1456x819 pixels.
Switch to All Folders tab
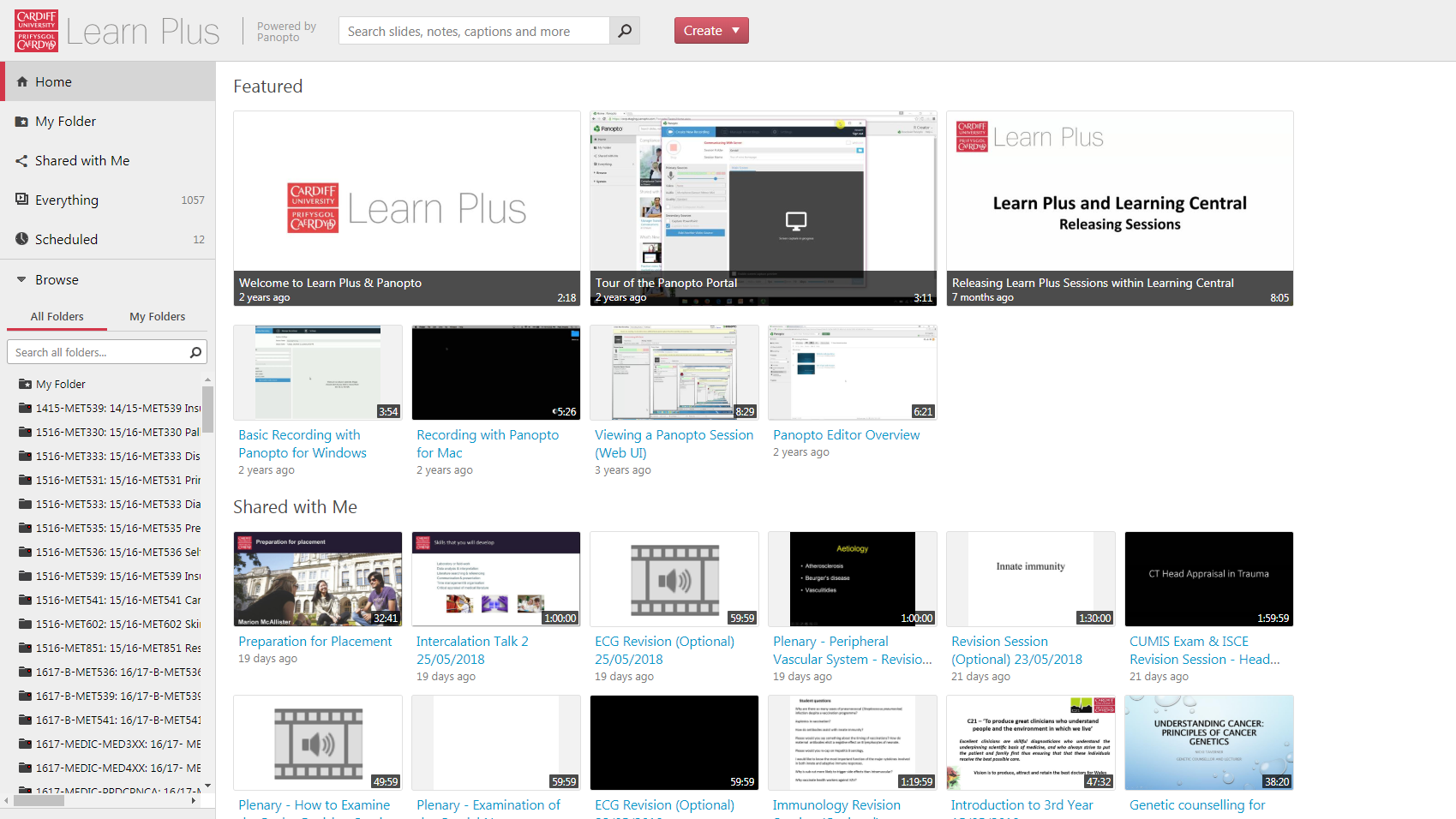click(57, 316)
